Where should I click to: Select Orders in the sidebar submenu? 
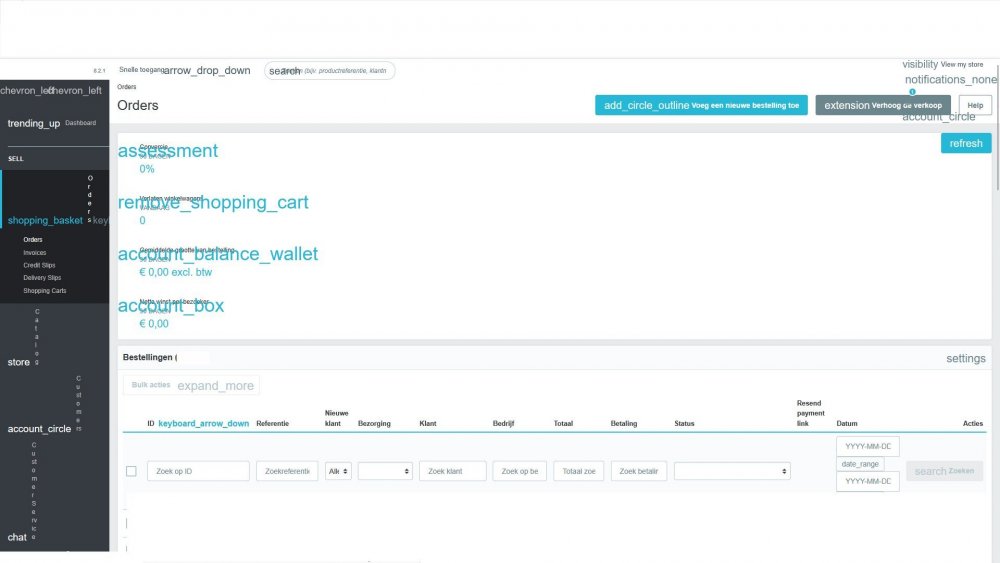[33, 240]
